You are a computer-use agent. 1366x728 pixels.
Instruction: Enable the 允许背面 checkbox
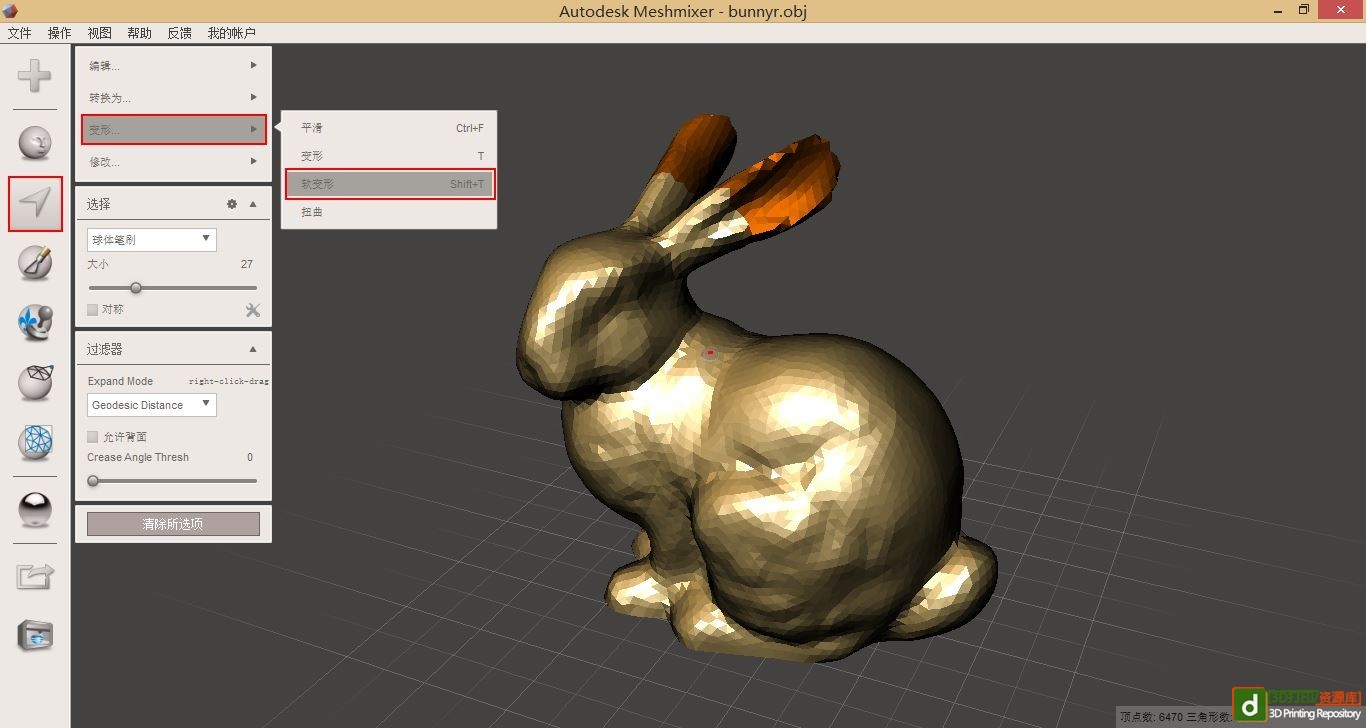click(x=93, y=437)
